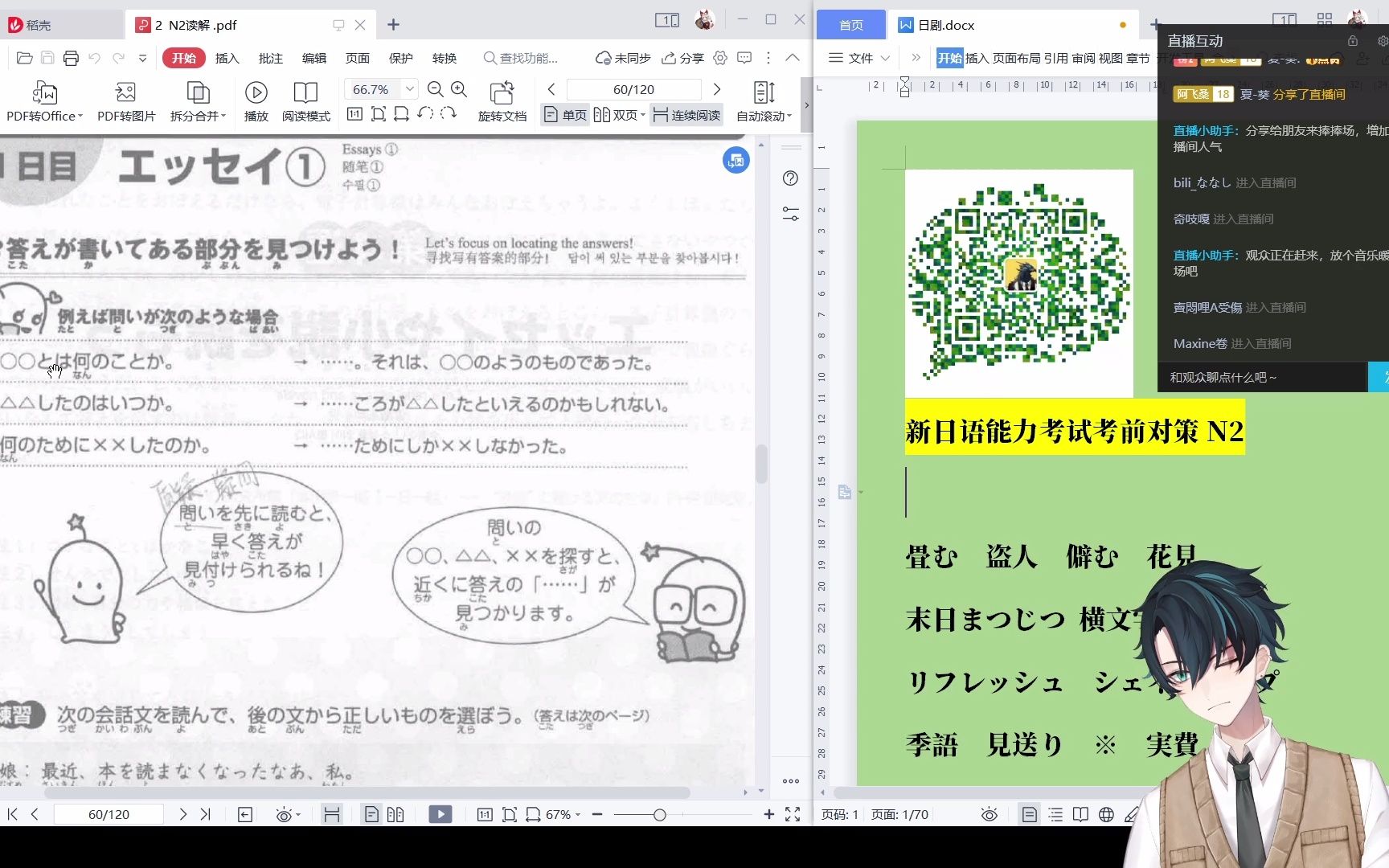Click the PDF转图片 tool

click(x=126, y=101)
